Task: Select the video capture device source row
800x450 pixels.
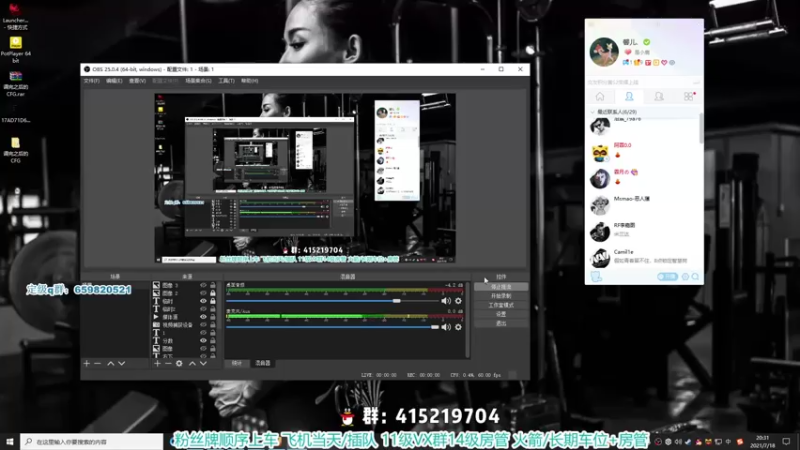Action: coord(185,325)
